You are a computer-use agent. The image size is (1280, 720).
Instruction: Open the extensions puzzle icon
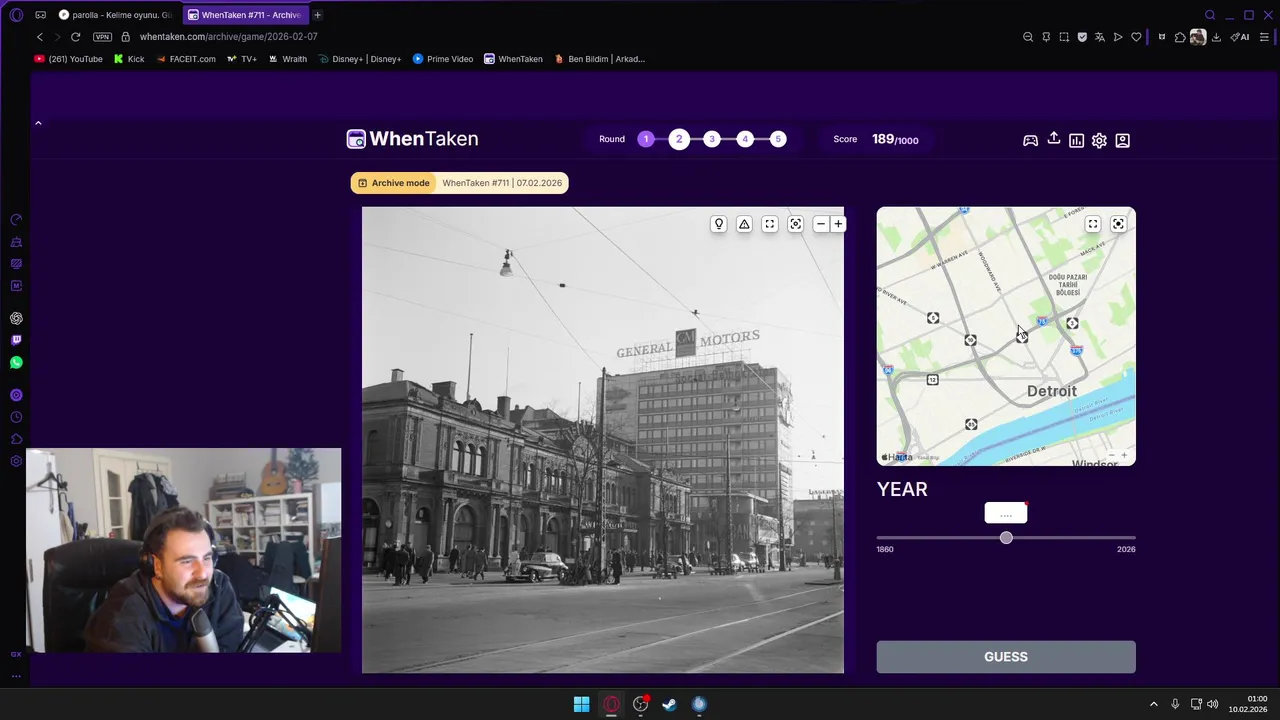(x=1180, y=37)
